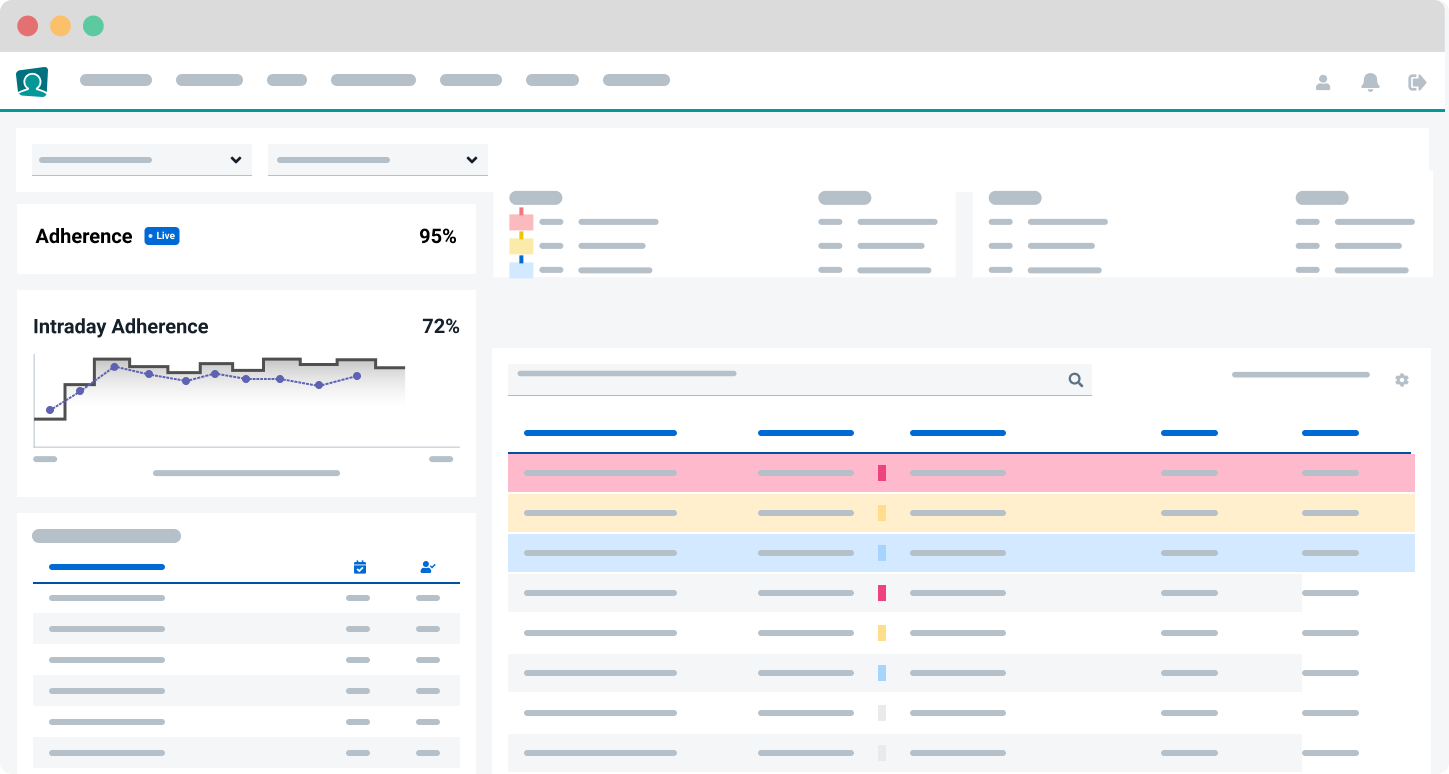Click the 72% intraday value
Viewport: 1449px width, 774px height.
[x=441, y=326]
